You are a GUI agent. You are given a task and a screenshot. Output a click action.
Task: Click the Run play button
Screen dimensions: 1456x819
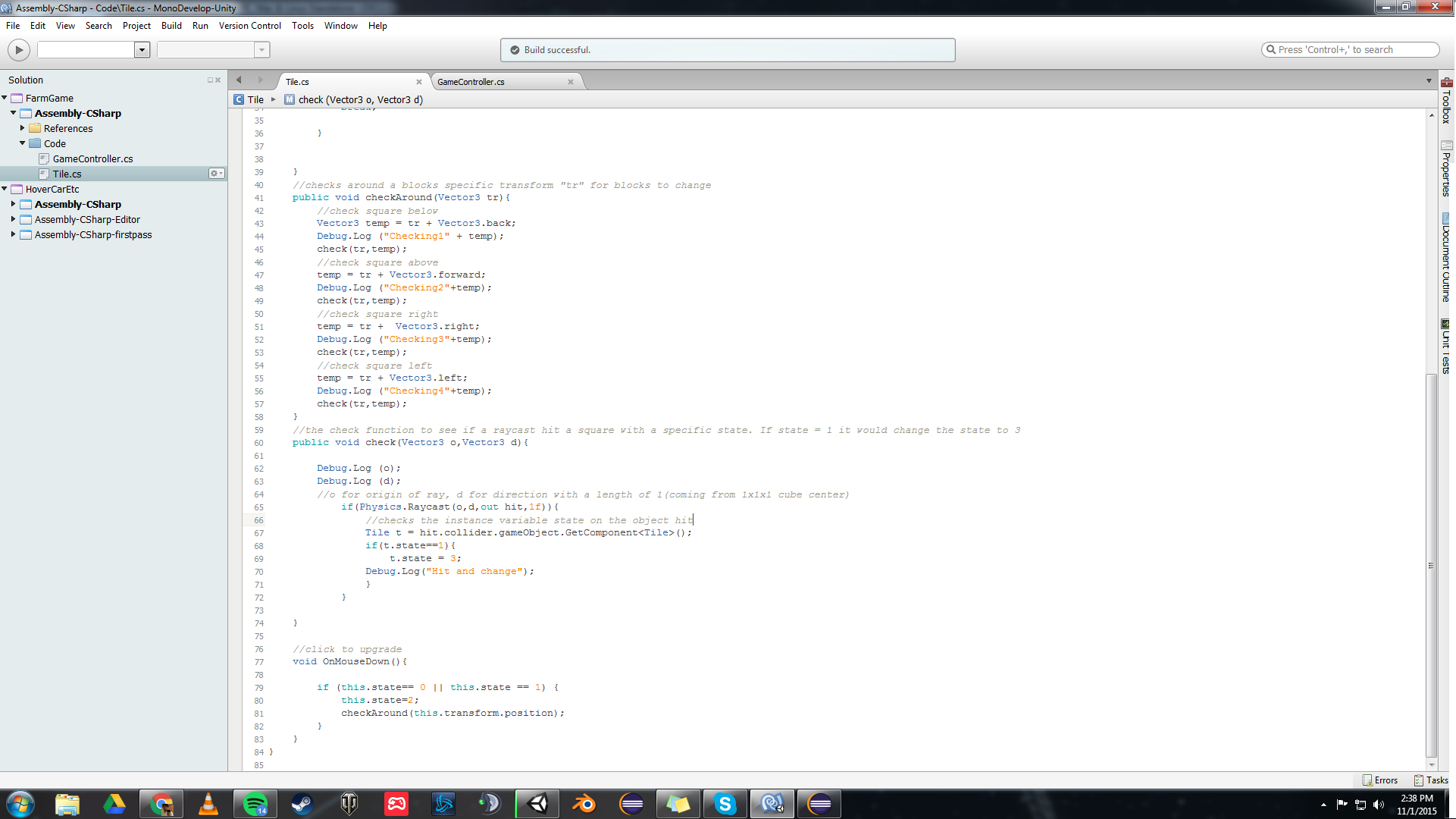point(19,50)
